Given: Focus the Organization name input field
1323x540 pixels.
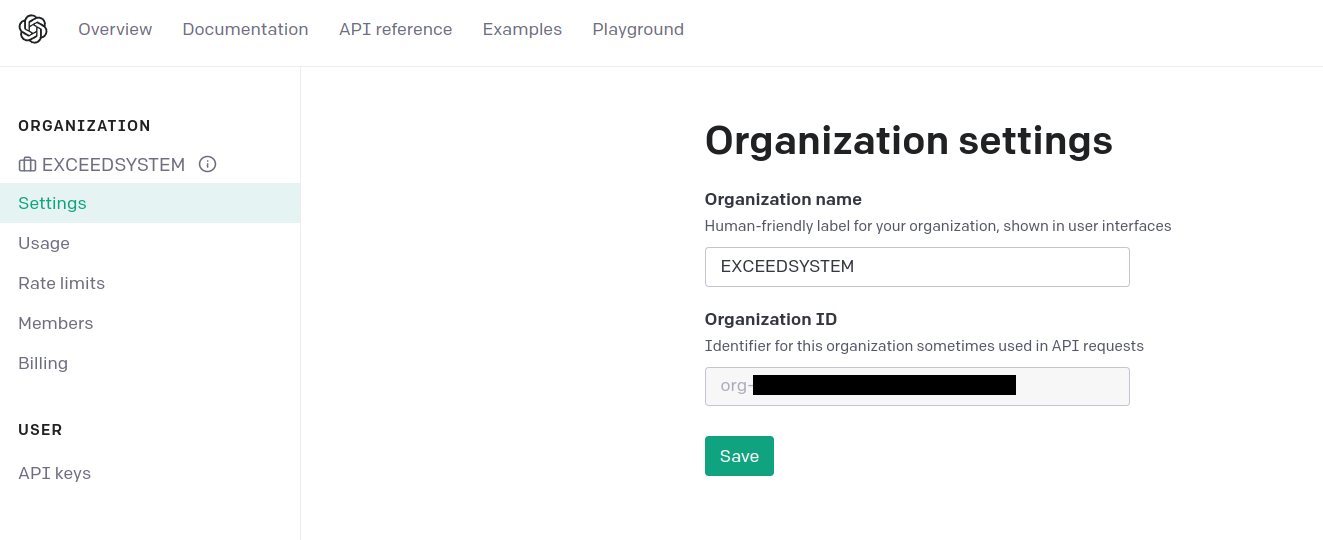Looking at the screenshot, I should (917, 267).
